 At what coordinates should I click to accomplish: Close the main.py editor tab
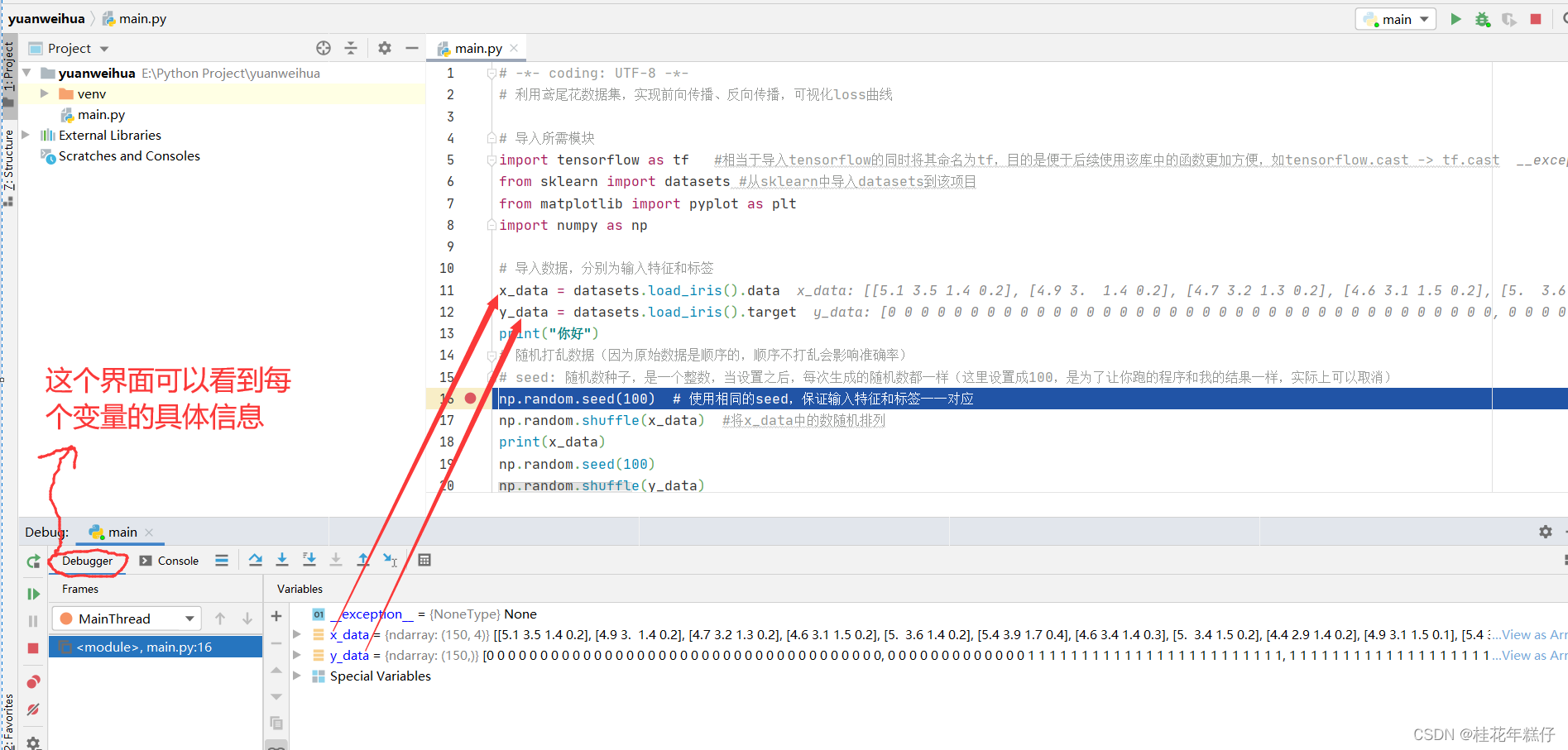[x=514, y=48]
